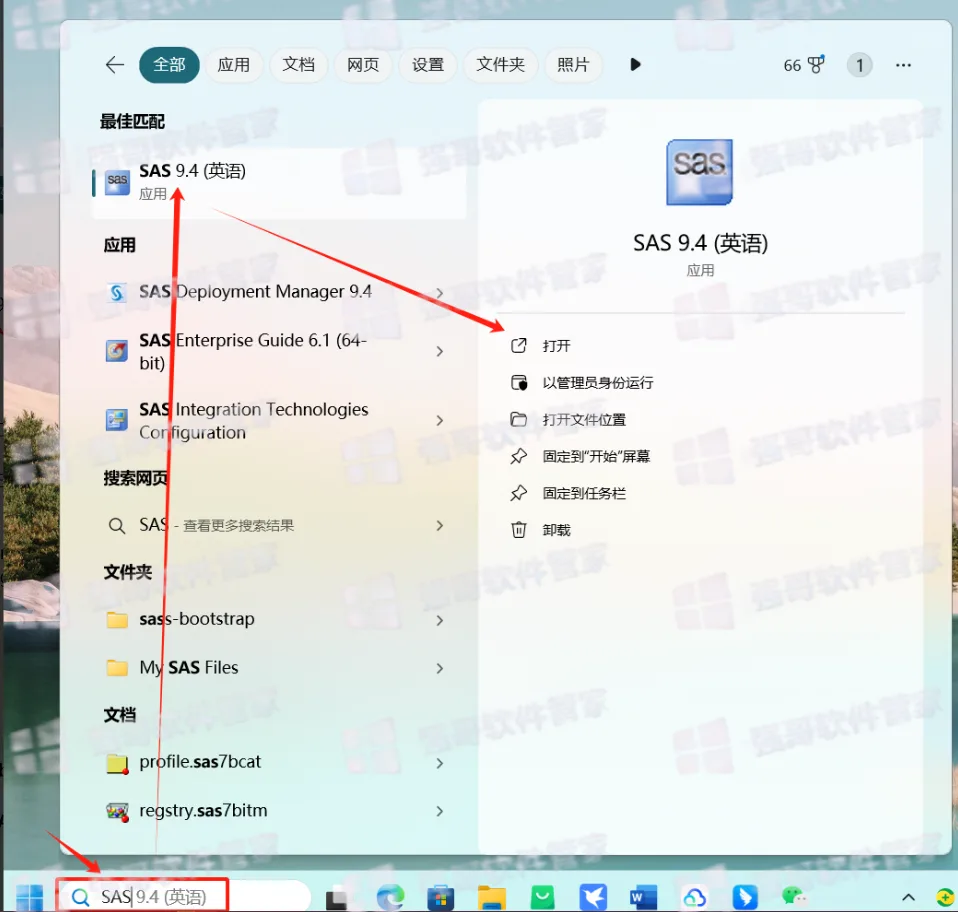Viewport: 958px width, 912px height.
Task: Switch to the 文件夹 filter tab
Action: pos(500,65)
